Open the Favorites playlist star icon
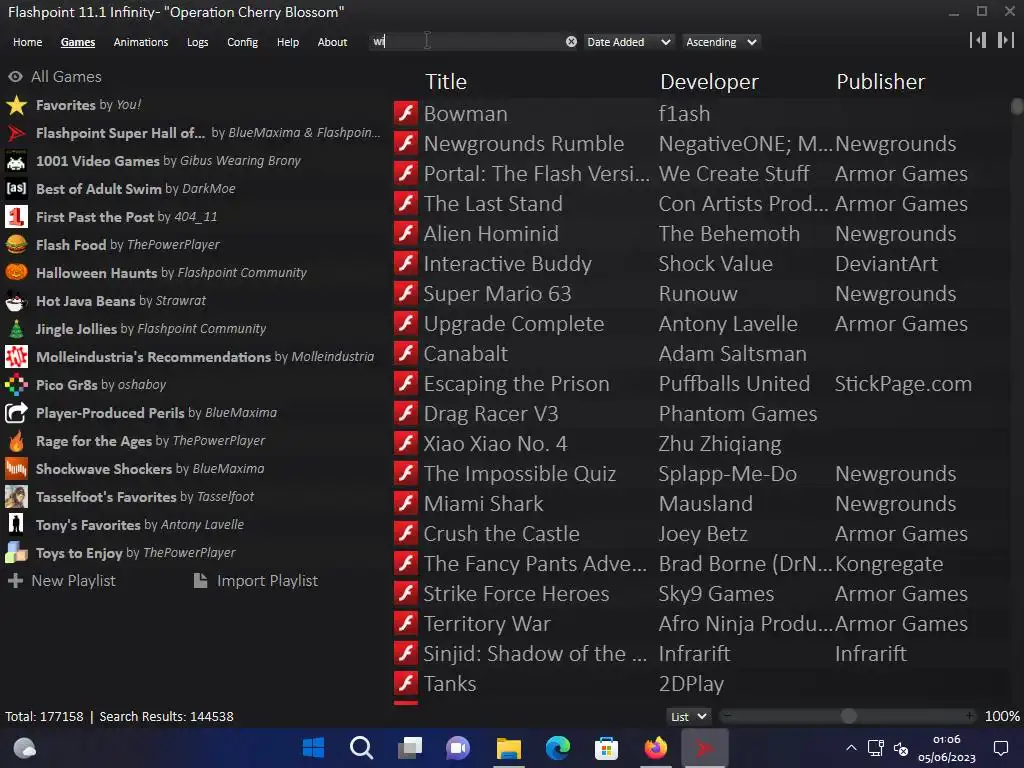The height and width of the screenshot is (768, 1024). point(16,105)
